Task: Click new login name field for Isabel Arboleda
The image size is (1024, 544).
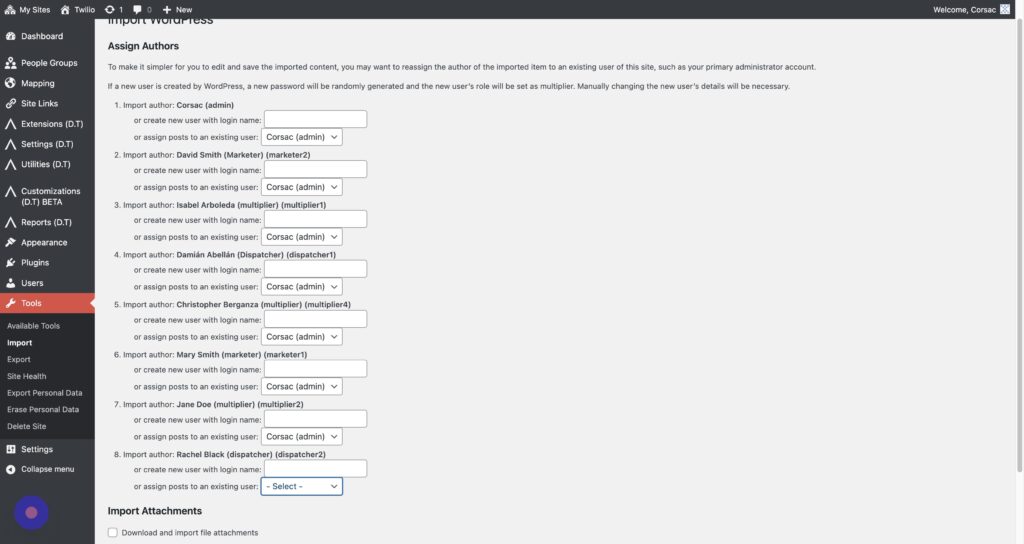Action: click(315, 219)
